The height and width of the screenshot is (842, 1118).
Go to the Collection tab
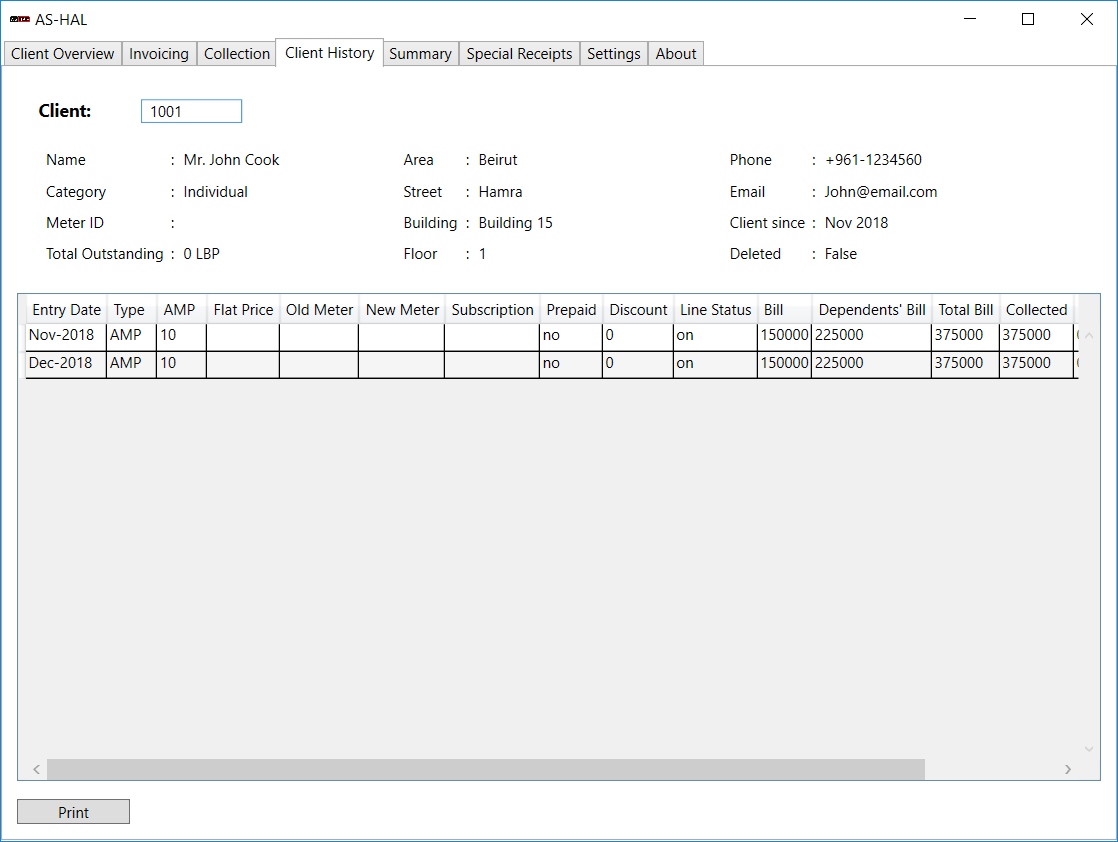(x=237, y=54)
